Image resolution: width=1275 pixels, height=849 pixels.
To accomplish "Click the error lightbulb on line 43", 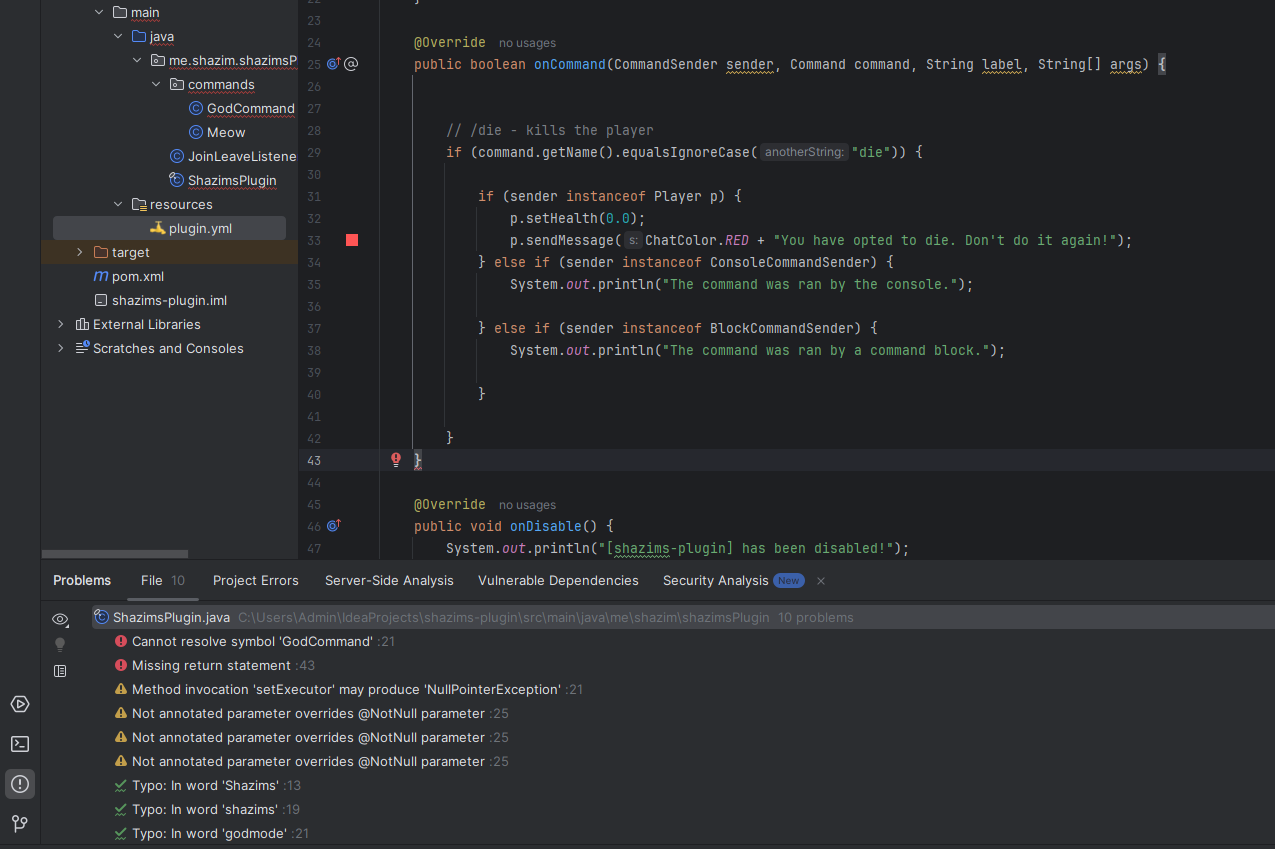I will coord(396,460).
